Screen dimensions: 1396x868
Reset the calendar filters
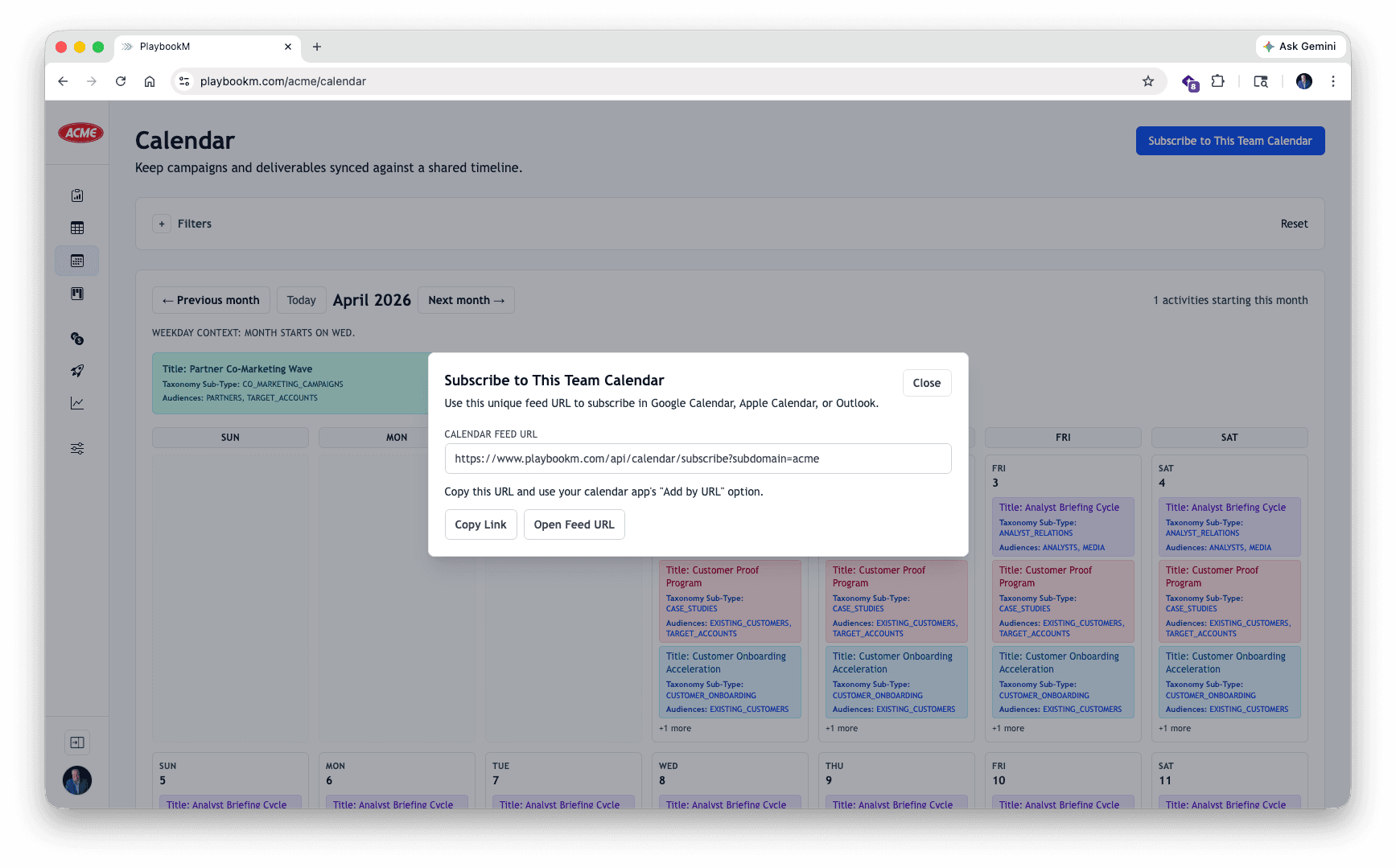tap(1294, 224)
